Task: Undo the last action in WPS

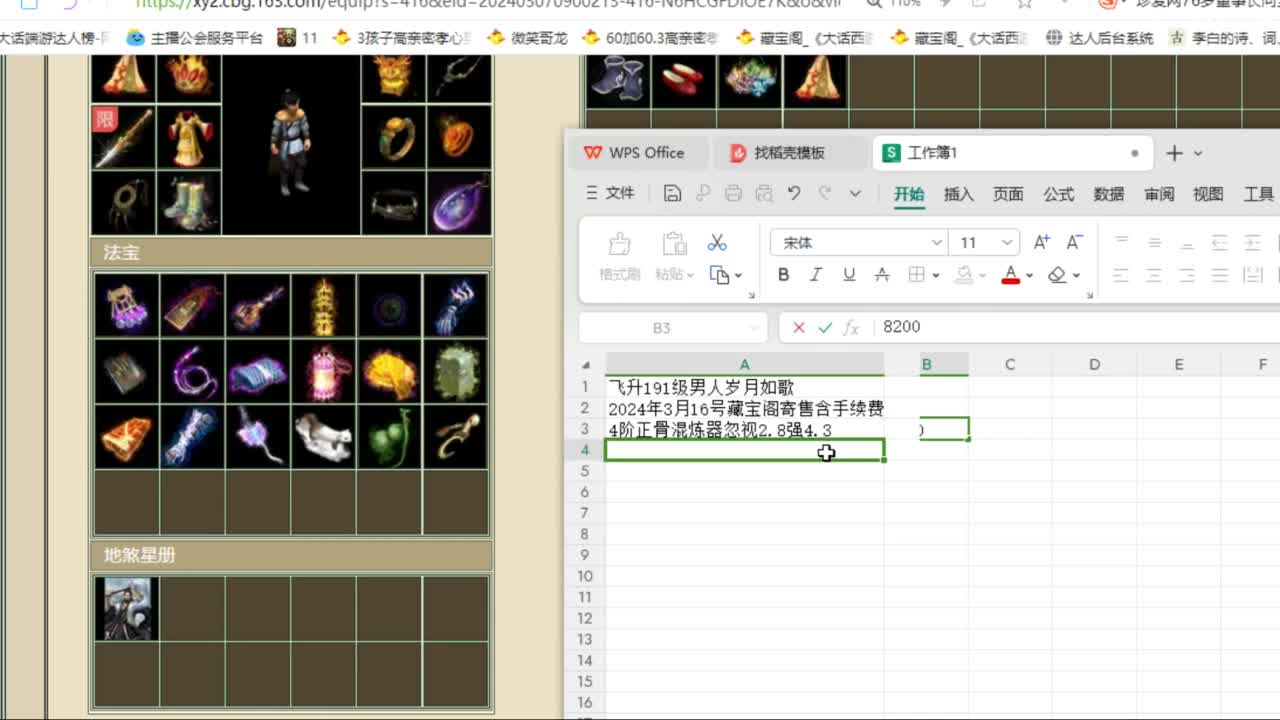Action: (794, 194)
